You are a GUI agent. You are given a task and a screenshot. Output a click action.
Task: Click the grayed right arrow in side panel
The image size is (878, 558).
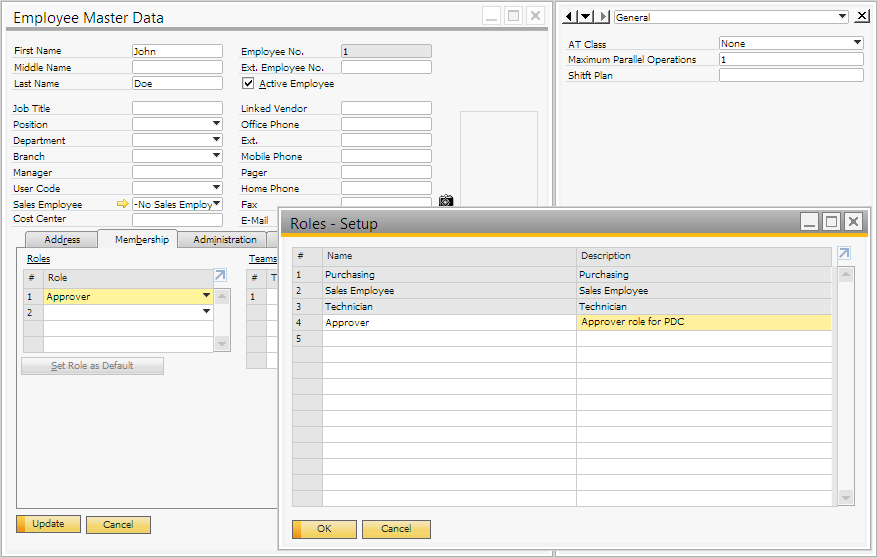tap(603, 17)
